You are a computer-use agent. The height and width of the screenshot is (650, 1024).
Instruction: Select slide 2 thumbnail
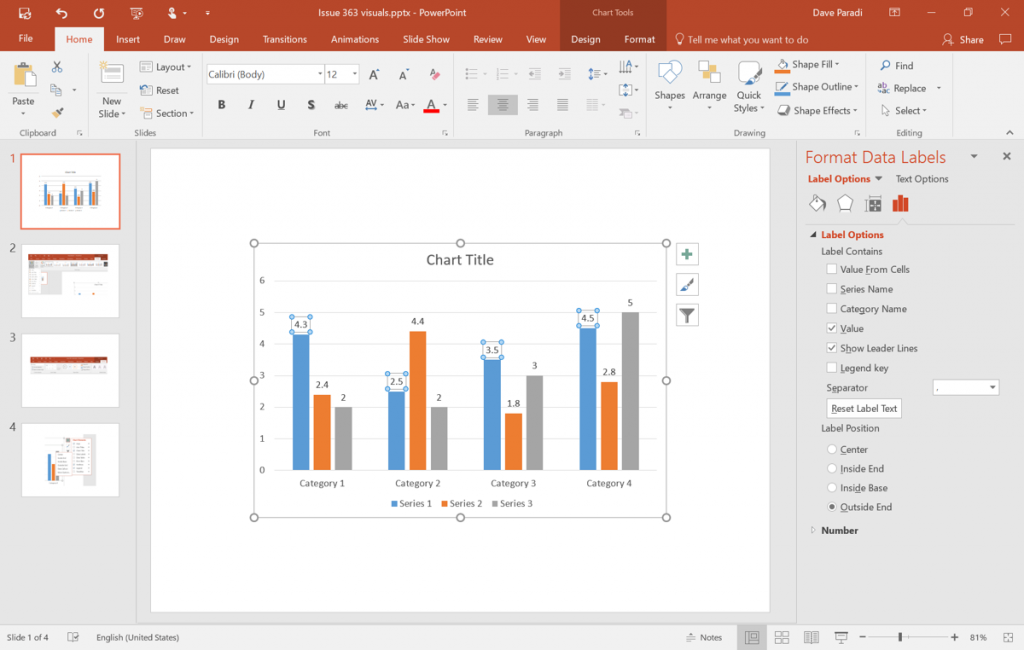pos(70,281)
